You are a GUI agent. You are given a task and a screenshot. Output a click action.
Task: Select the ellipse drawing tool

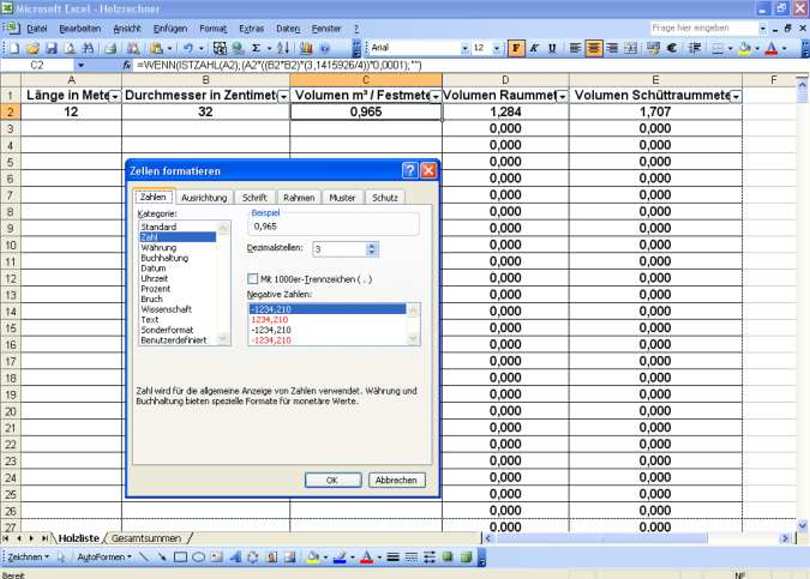[x=199, y=557]
